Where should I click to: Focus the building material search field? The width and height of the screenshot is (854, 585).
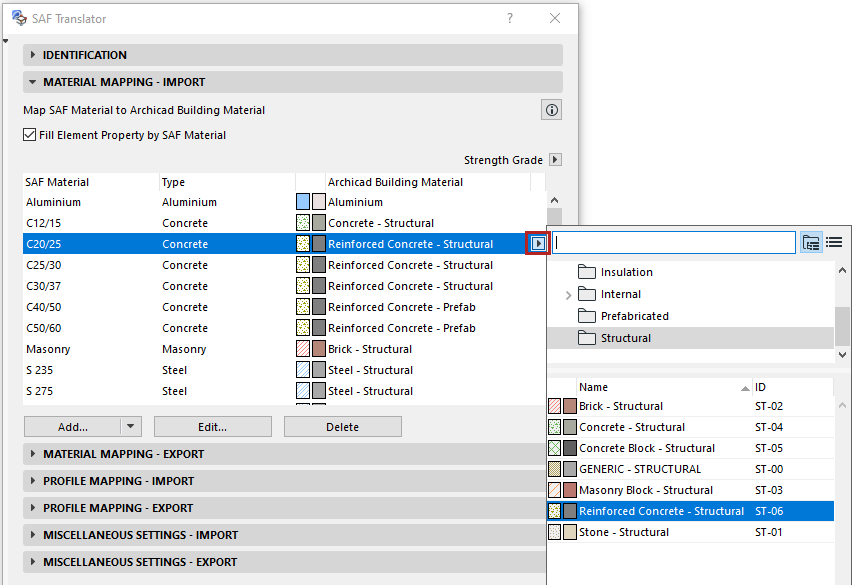pyautogui.click(x=674, y=243)
